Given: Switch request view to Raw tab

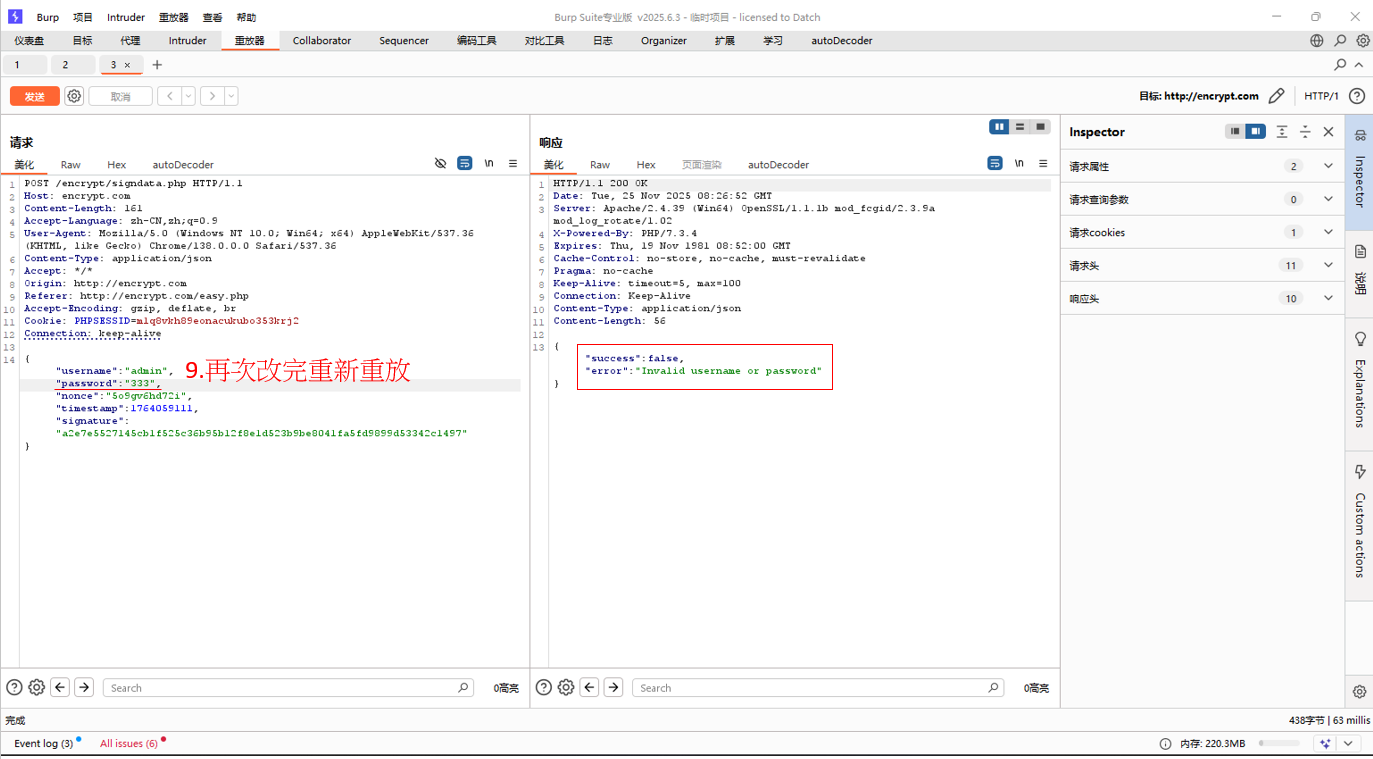Looking at the screenshot, I should point(70,165).
